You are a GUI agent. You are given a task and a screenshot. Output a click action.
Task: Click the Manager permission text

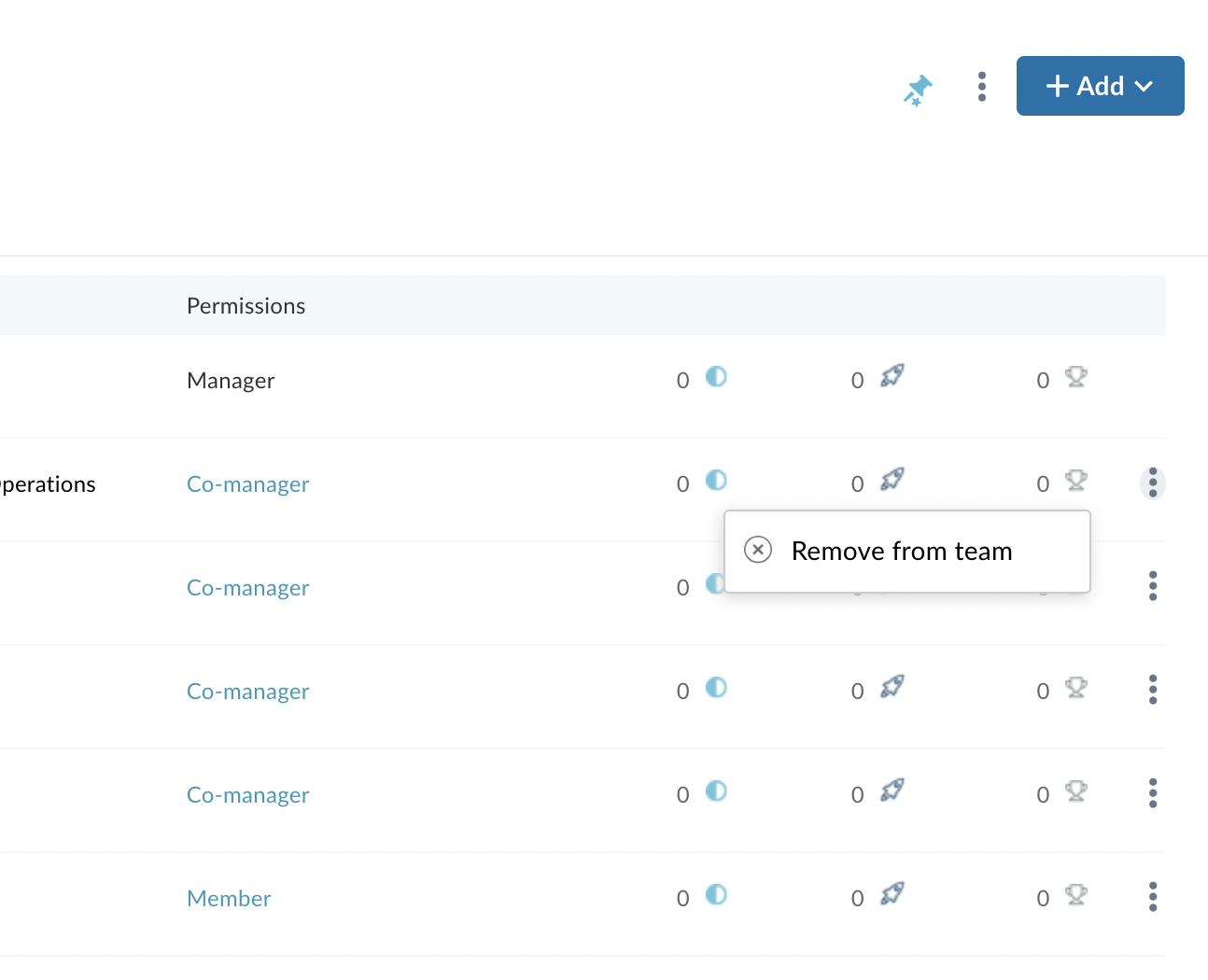[x=231, y=381]
